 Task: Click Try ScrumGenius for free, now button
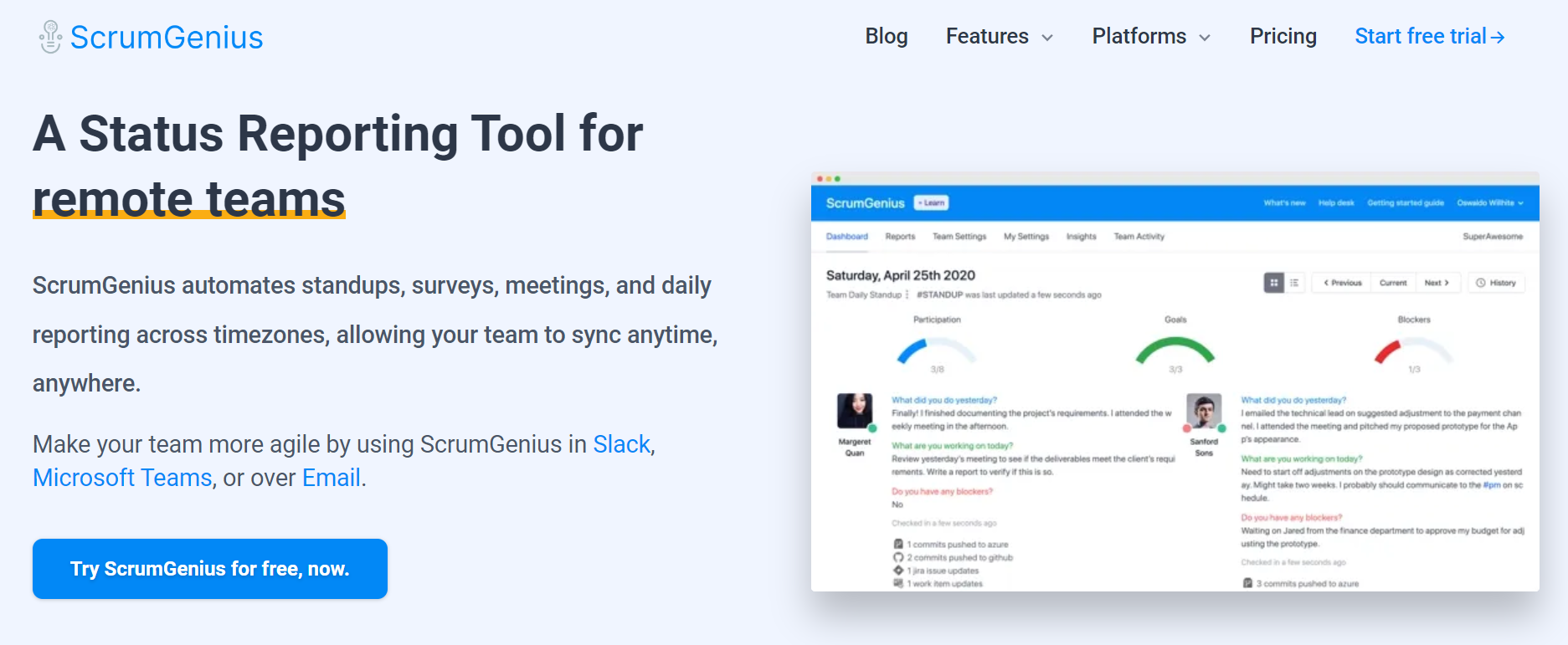210,569
